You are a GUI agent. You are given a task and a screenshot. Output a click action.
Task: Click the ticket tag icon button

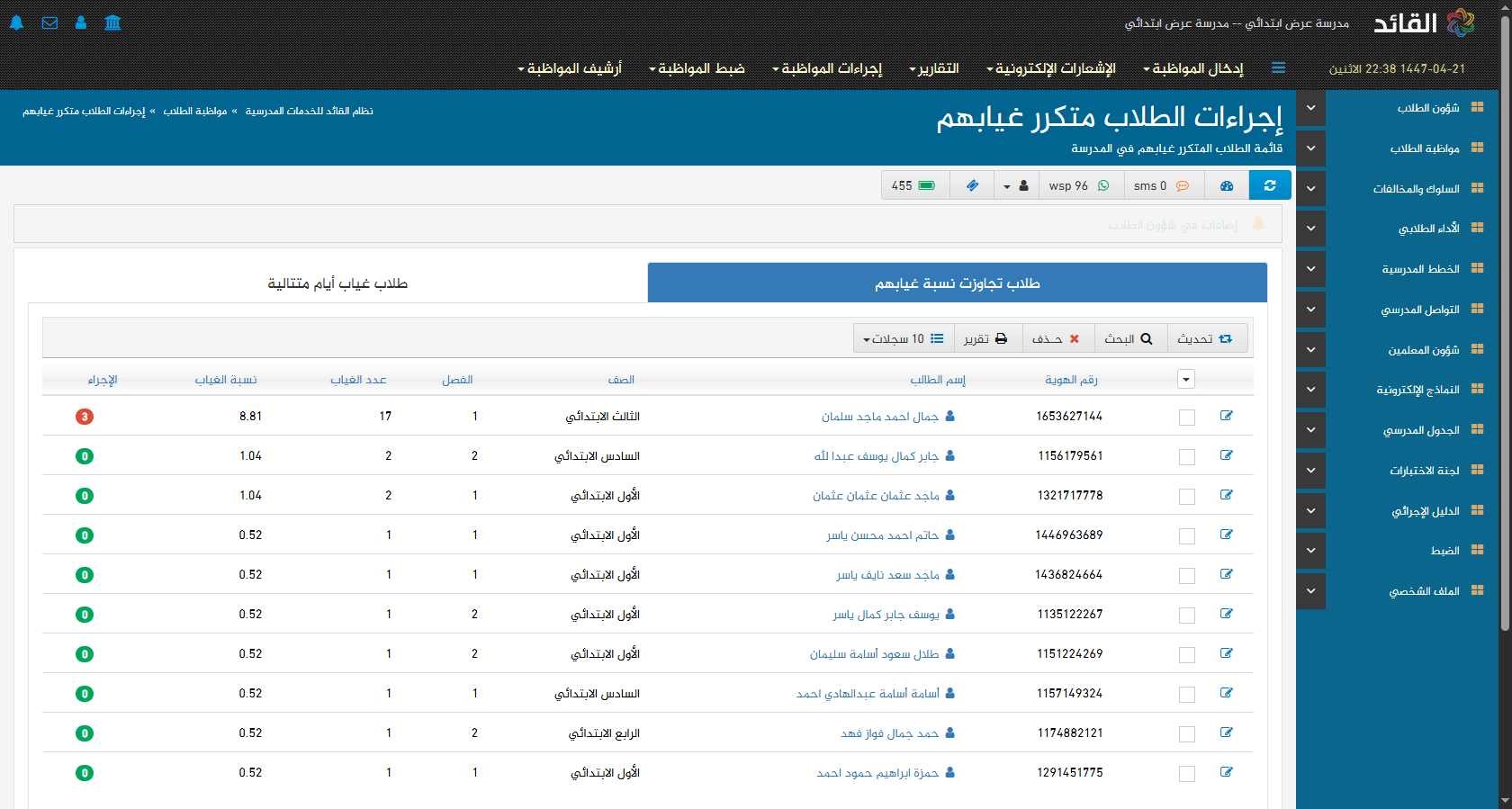click(972, 185)
